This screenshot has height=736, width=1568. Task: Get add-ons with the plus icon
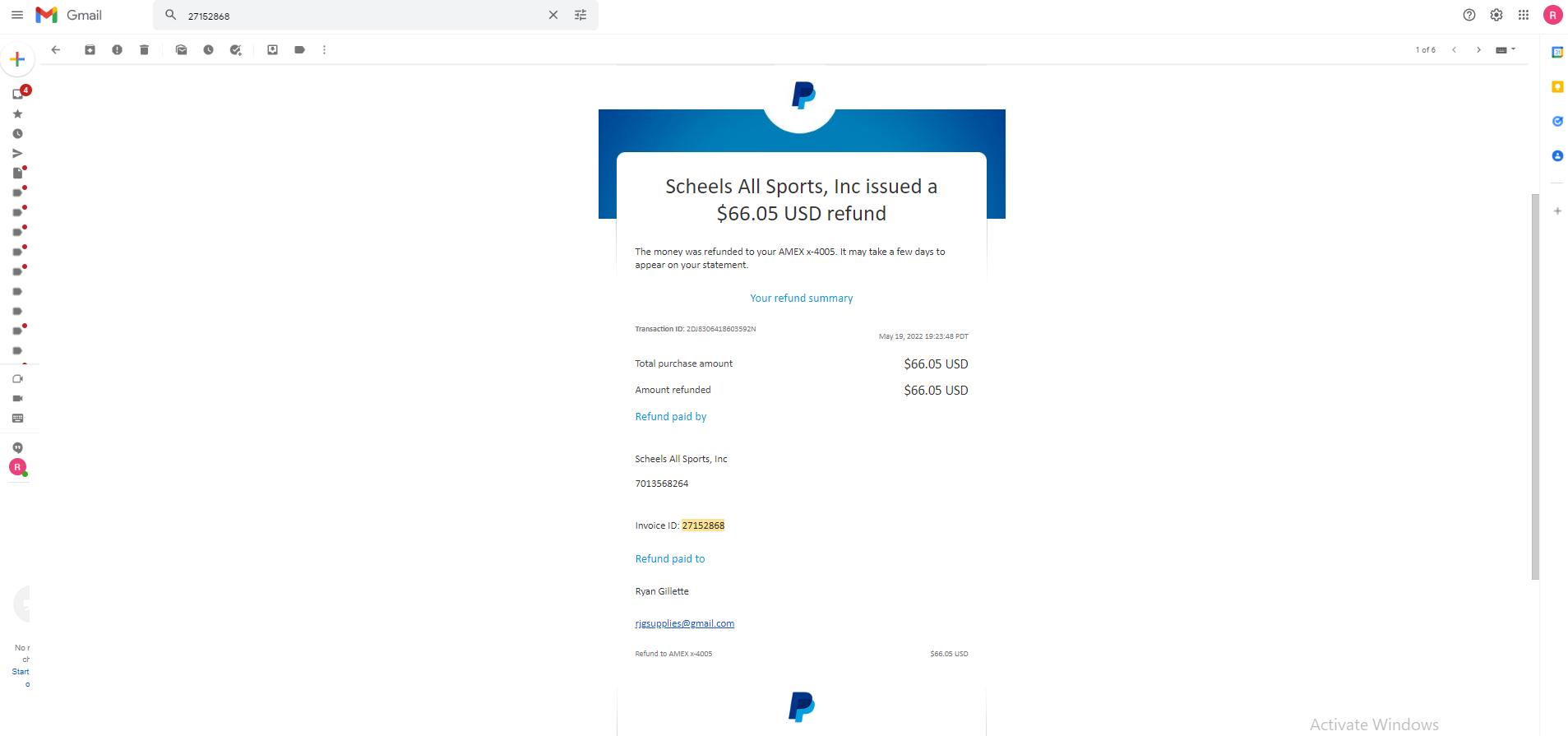[1557, 211]
